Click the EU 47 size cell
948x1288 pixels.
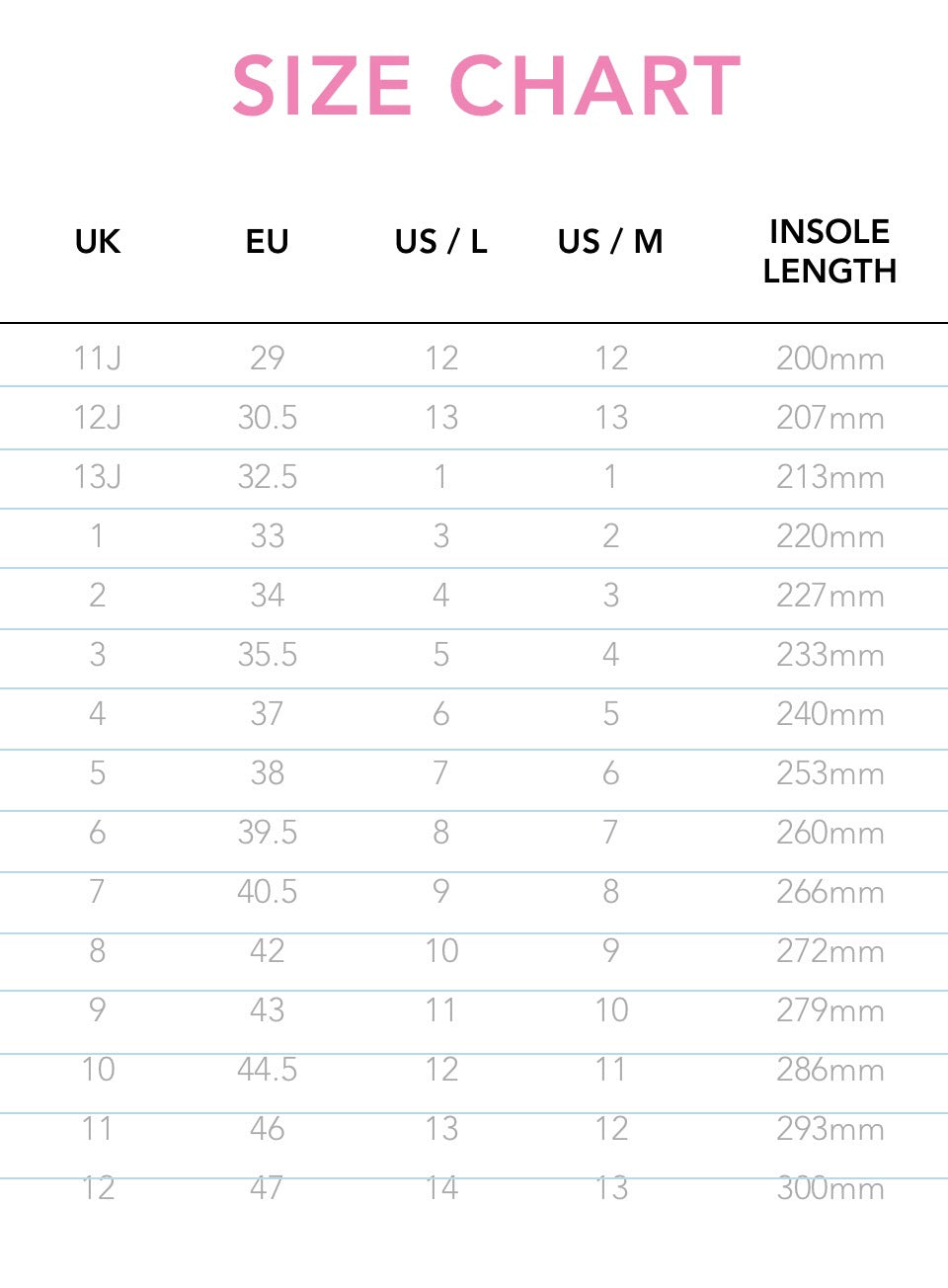coord(267,1188)
